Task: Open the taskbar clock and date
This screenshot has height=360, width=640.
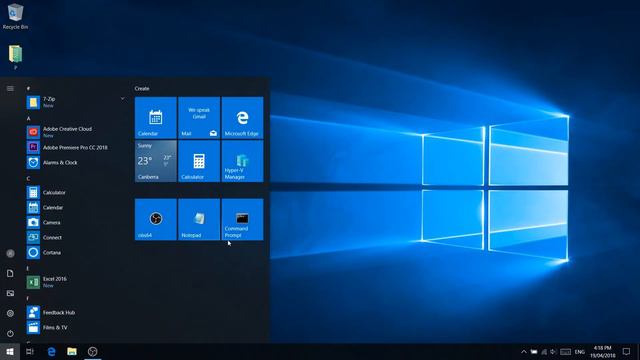Action: (x=602, y=351)
